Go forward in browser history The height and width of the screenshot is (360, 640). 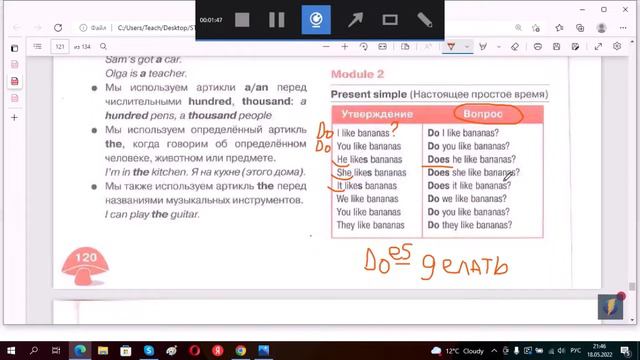point(38,28)
